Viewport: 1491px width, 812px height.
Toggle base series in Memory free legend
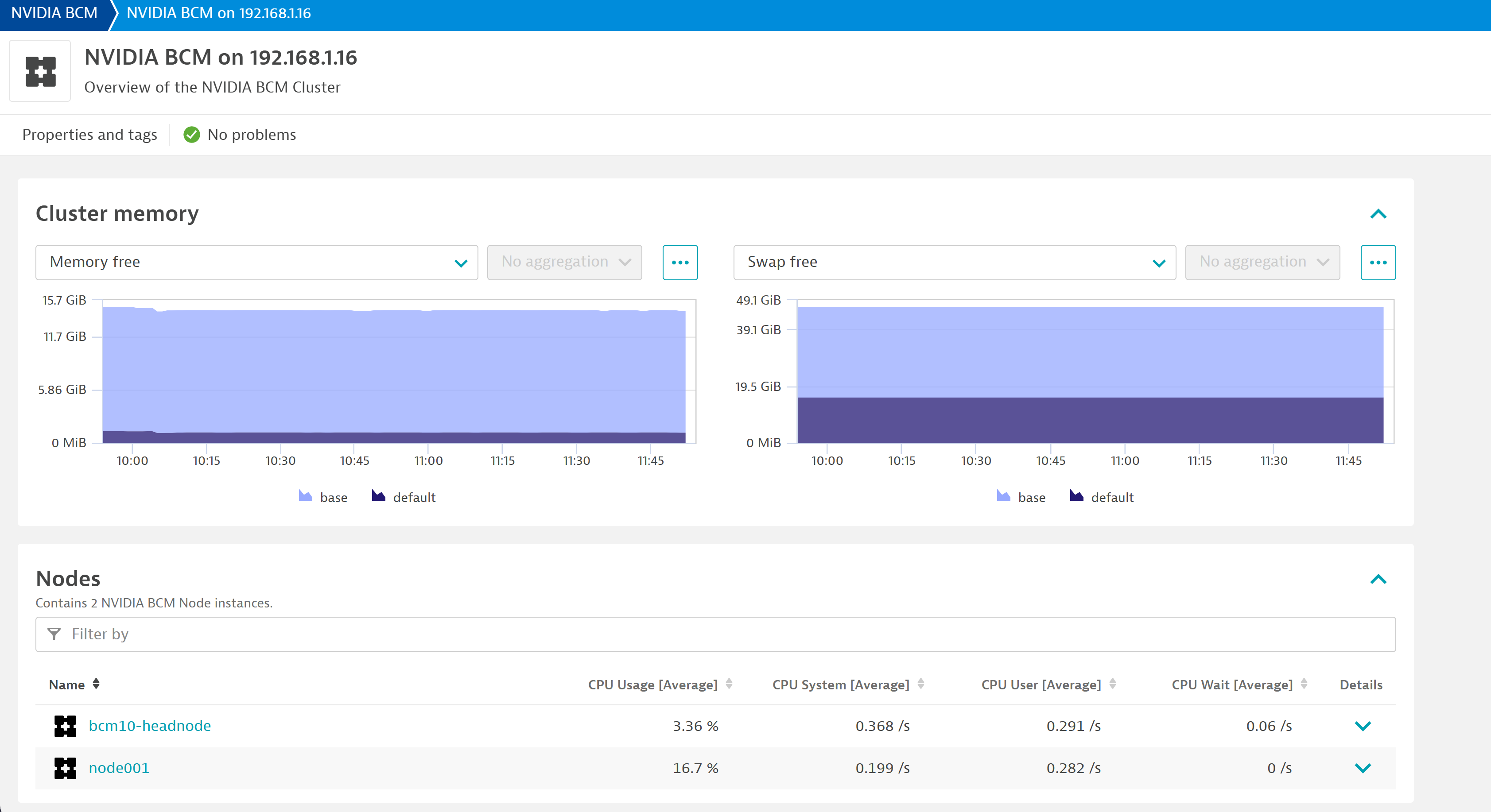(x=323, y=497)
